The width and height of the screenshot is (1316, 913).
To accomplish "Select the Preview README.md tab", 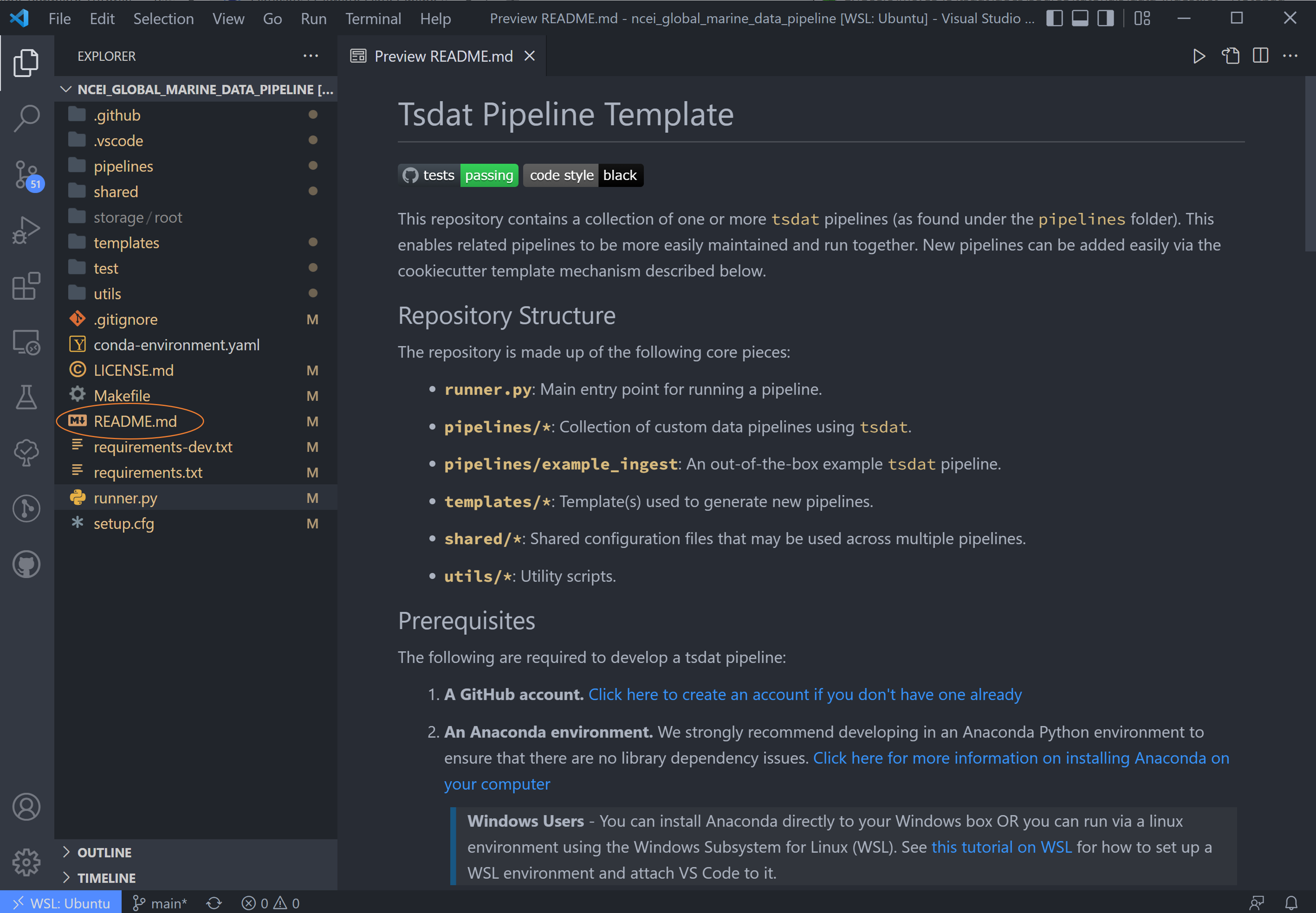I will pos(442,56).
